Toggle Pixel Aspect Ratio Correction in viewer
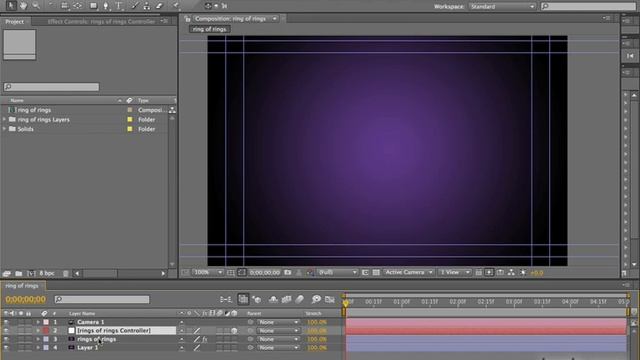 [478, 272]
